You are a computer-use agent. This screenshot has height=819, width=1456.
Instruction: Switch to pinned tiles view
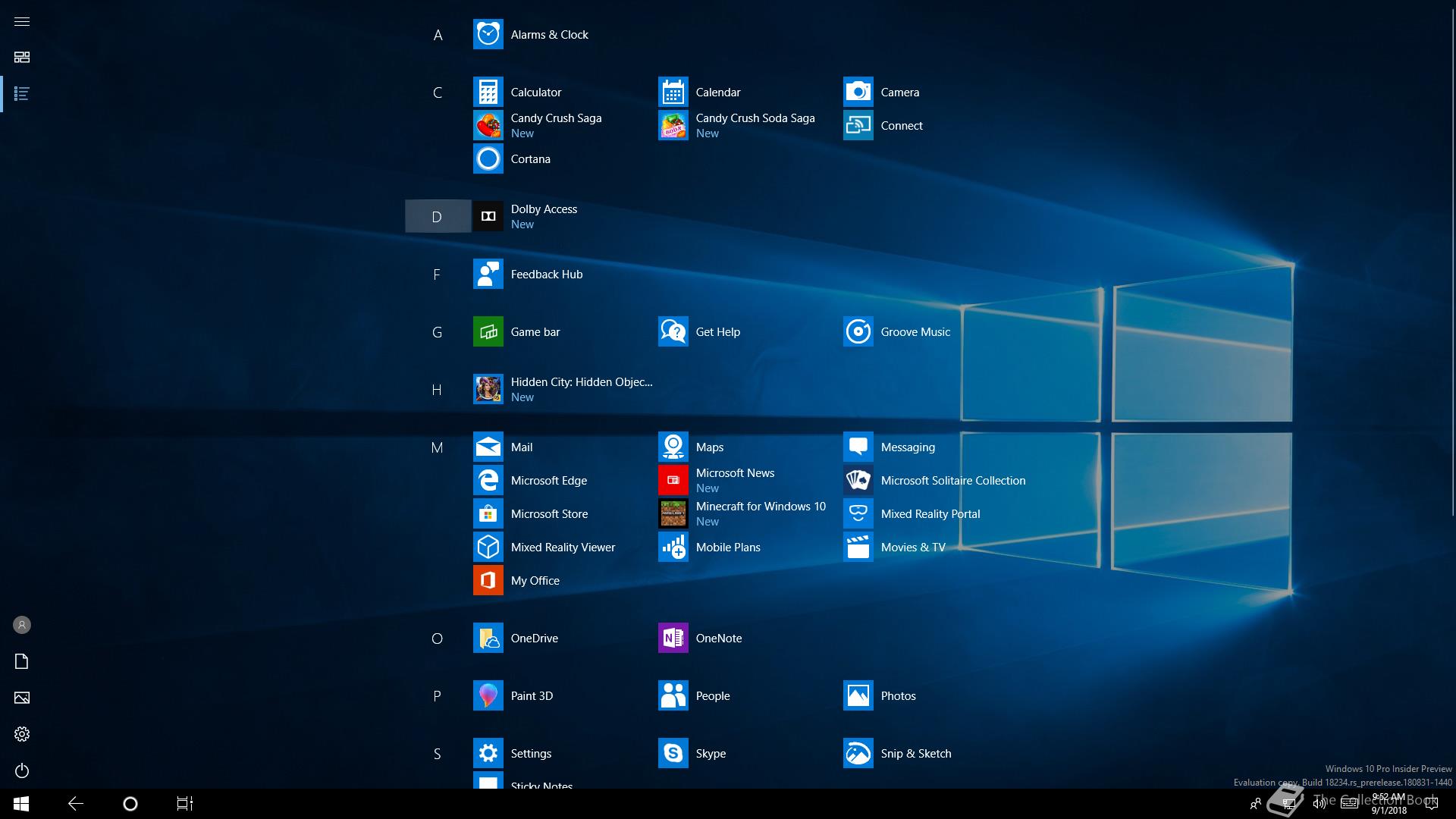tap(22, 58)
